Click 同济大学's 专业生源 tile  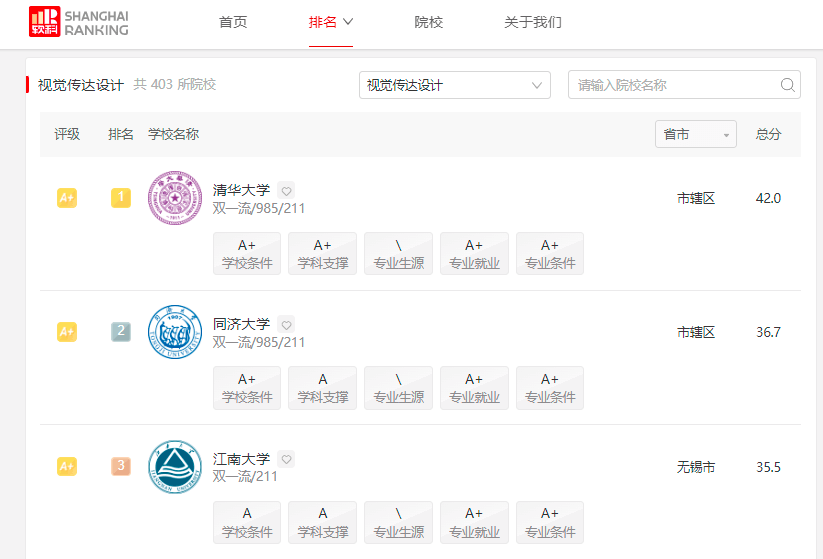click(x=398, y=388)
